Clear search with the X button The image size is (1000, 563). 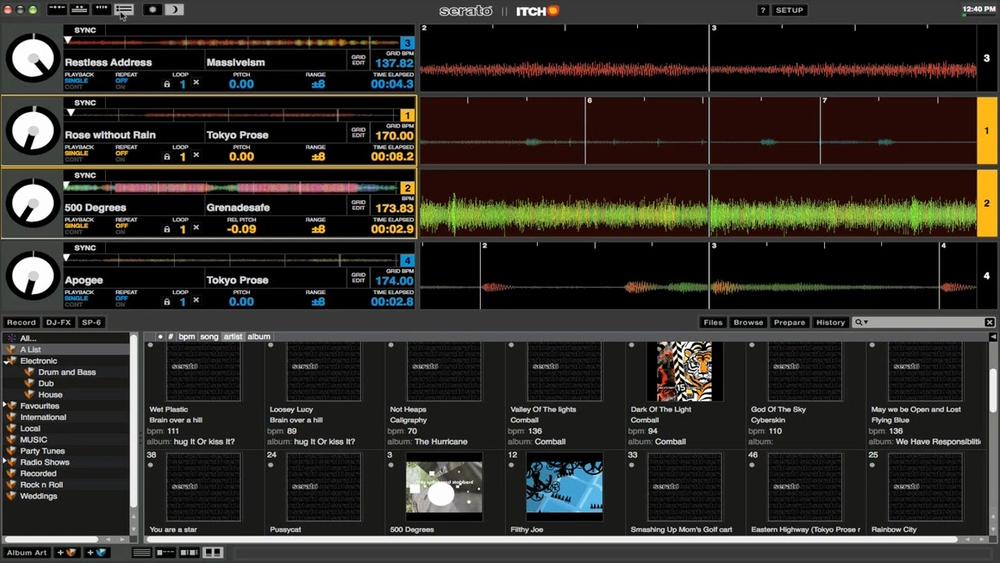(990, 323)
